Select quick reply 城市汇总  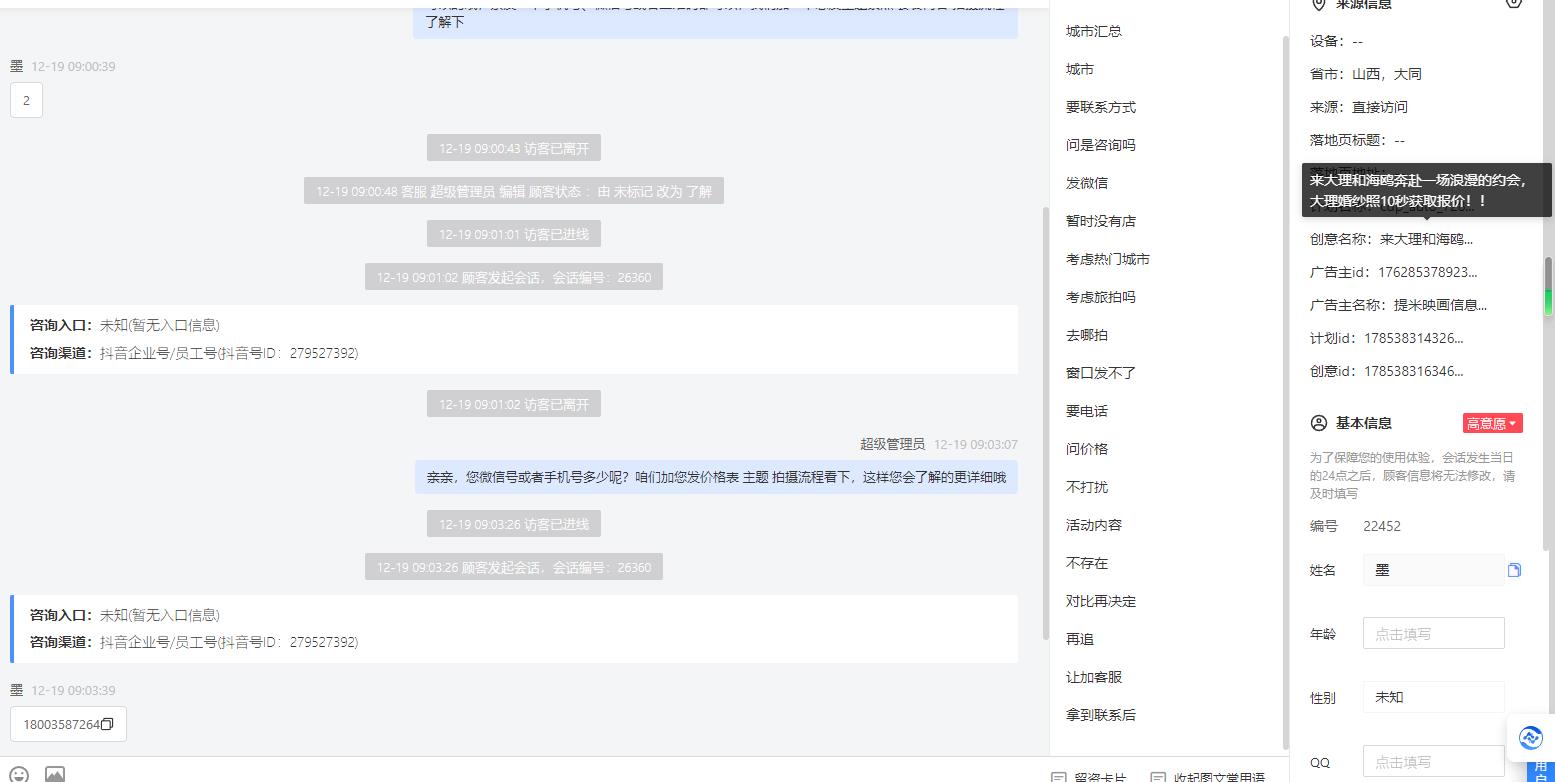click(1094, 31)
